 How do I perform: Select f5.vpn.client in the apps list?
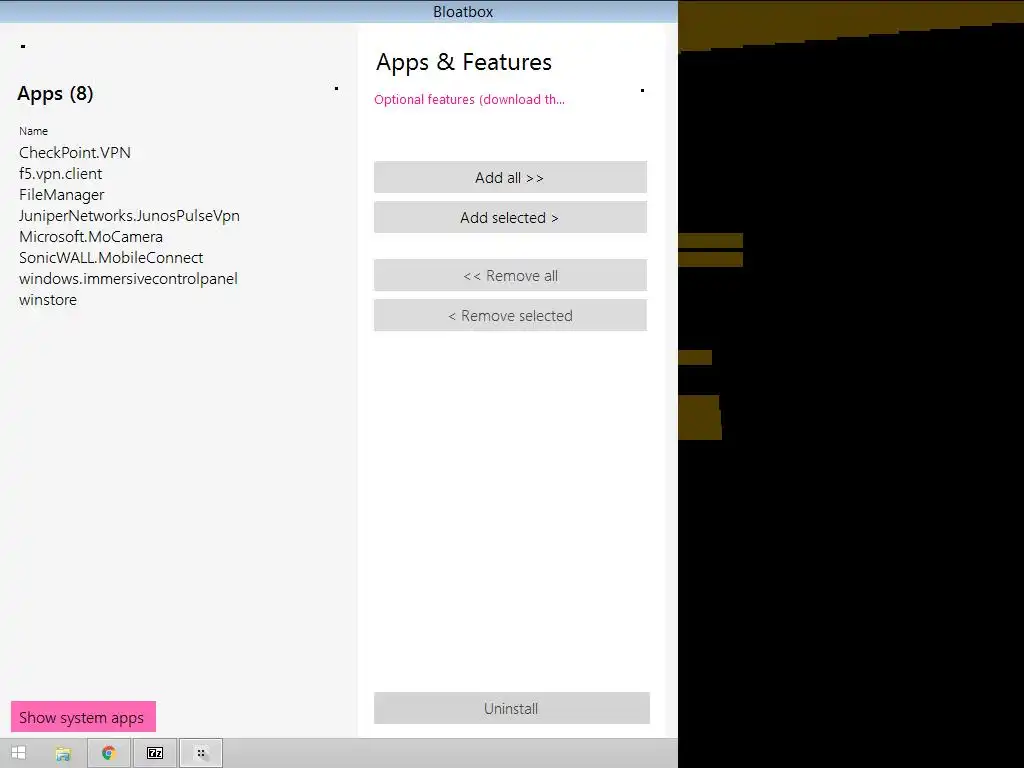(x=60, y=174)
